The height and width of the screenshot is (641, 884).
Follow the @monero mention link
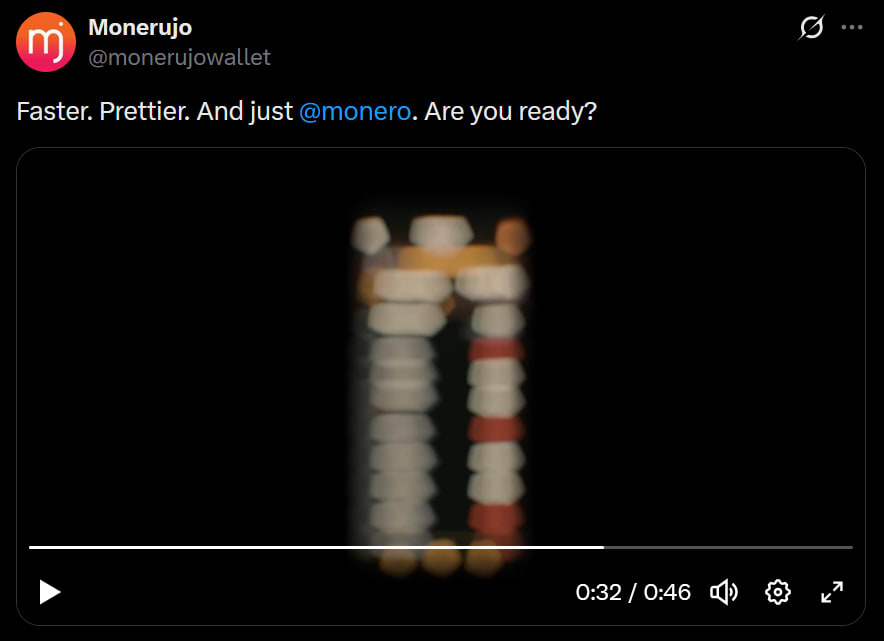click(355, 111)
